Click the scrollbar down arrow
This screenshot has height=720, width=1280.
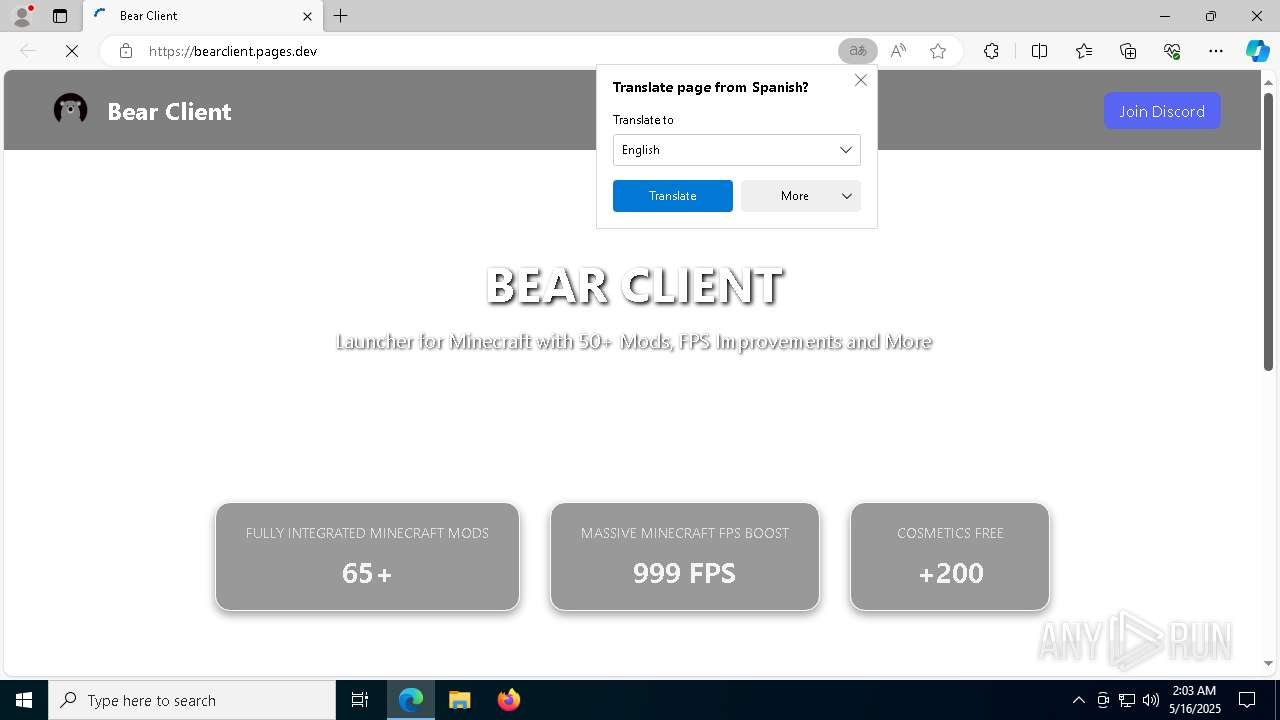(x=1269, y=663)
